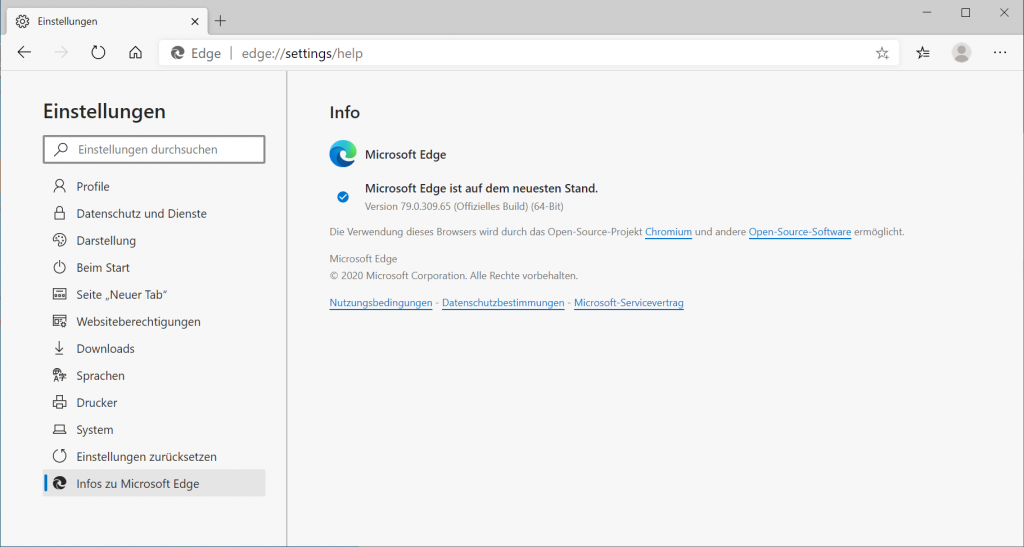Click the magnifier icon in settings search
The width and height of the screenshot is (1024, 547).
point(61,149)
